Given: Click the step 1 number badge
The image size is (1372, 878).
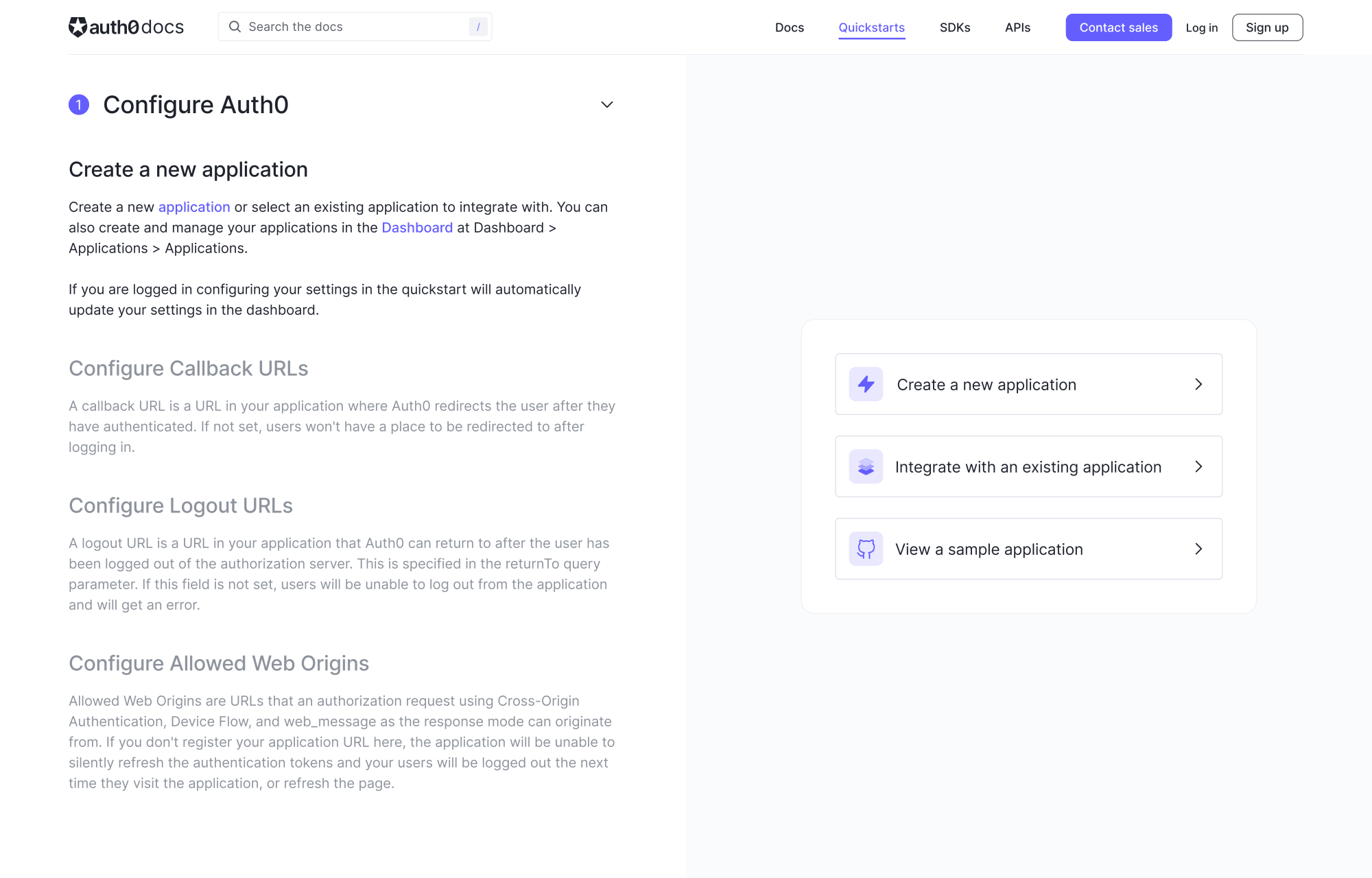Looking at the screenshot, I should 79,104.
